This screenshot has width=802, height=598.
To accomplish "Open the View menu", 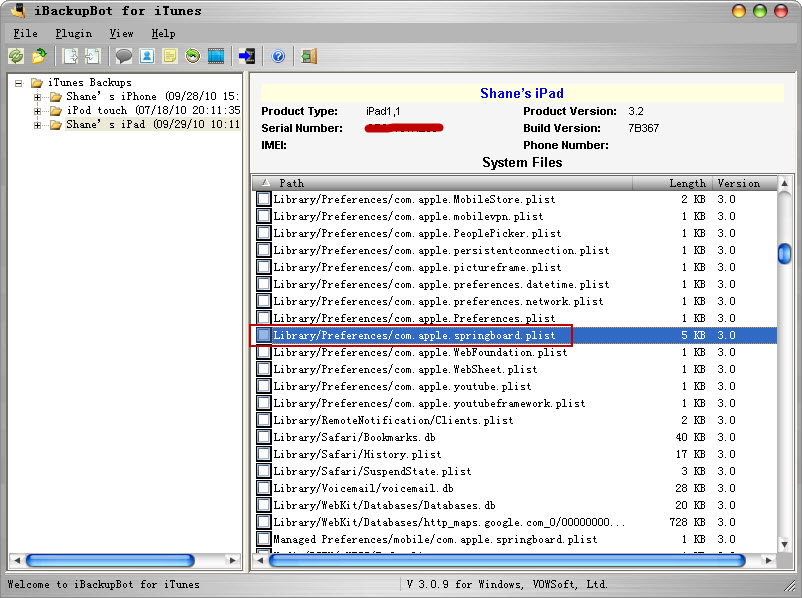I will click(x=121, y=34).
